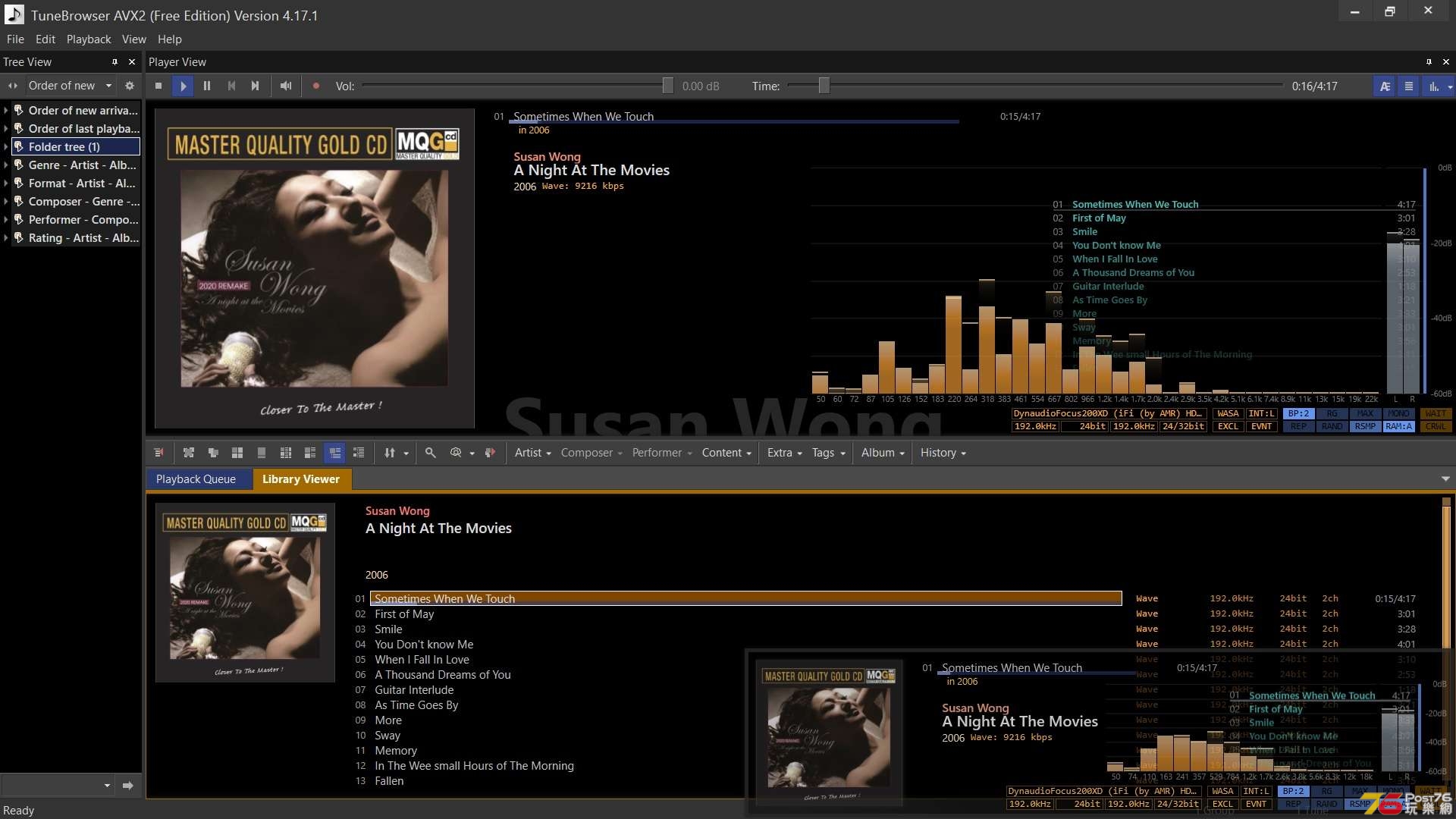Click the second library toolbar layout icon
Screen dimensions: 1456x819
point(189,453)
